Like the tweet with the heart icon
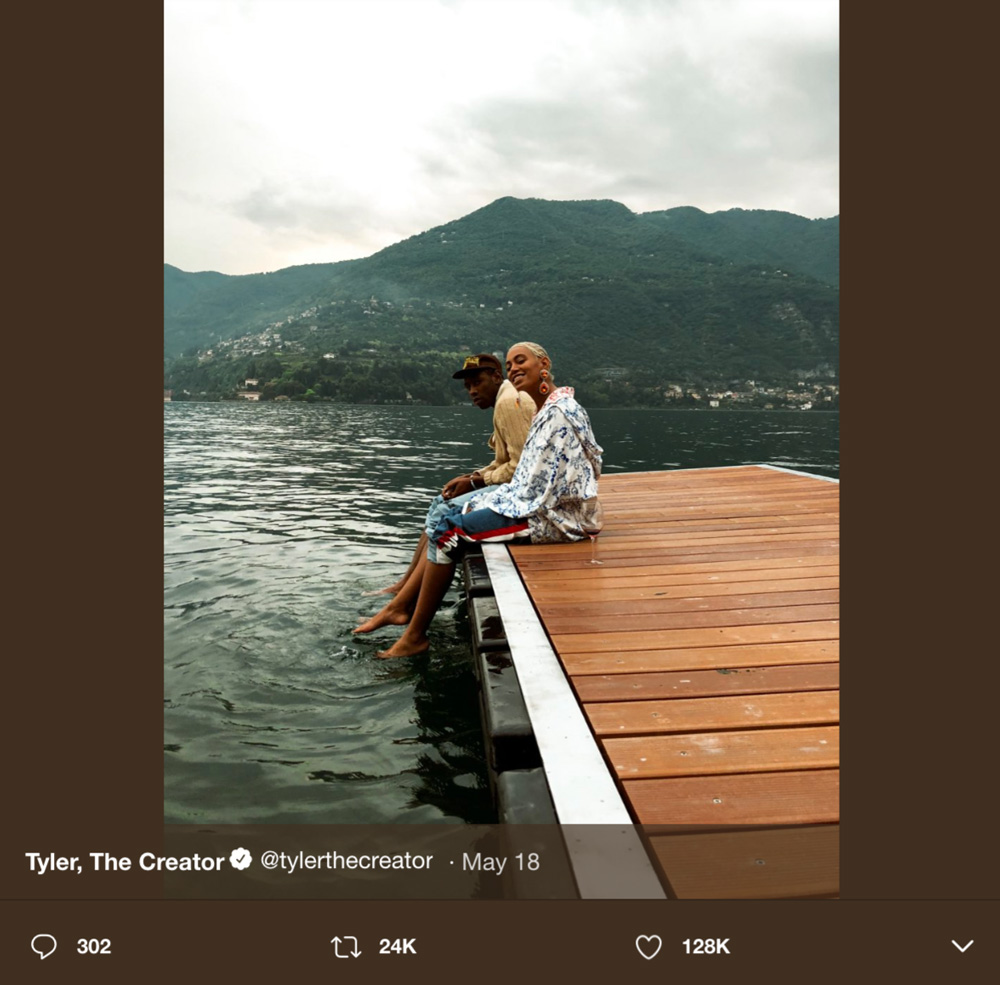 point(649,947)
